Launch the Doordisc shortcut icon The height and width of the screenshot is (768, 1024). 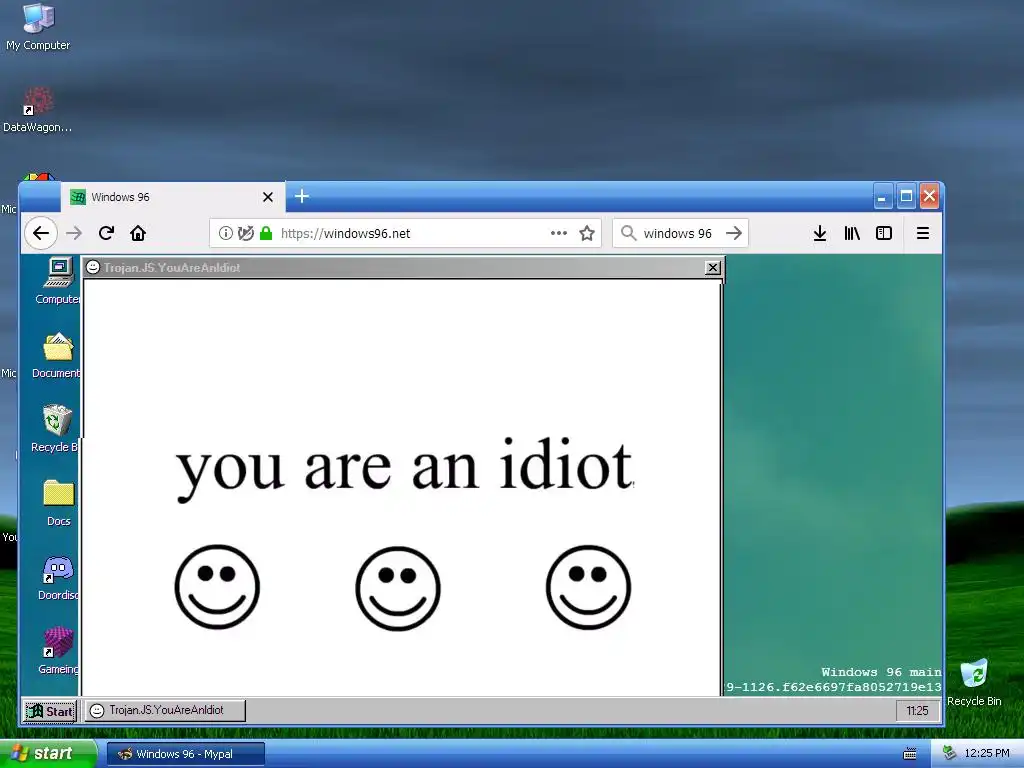pyautogui.click(x=57, y=578)
